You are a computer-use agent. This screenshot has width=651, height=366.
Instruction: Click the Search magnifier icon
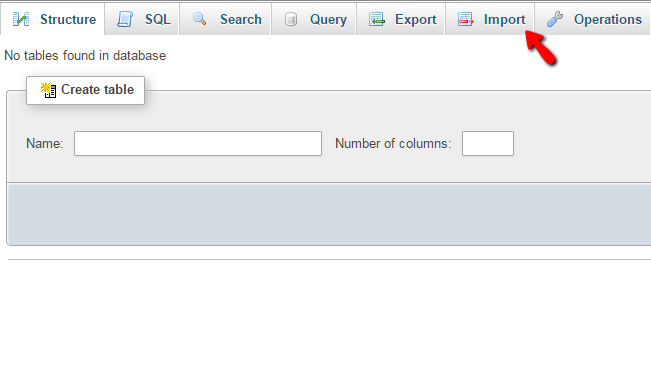point(200,19)
